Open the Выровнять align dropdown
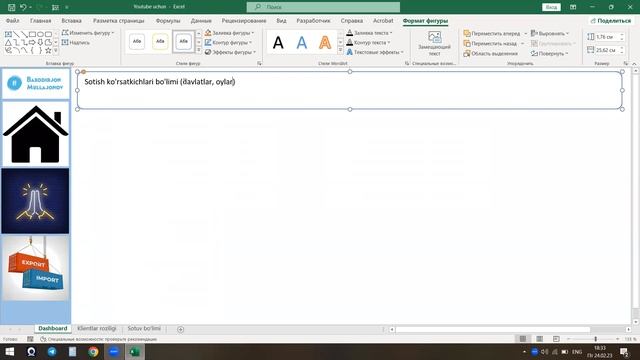The height and width of the screenshot is (360, 640). (549, 33)
